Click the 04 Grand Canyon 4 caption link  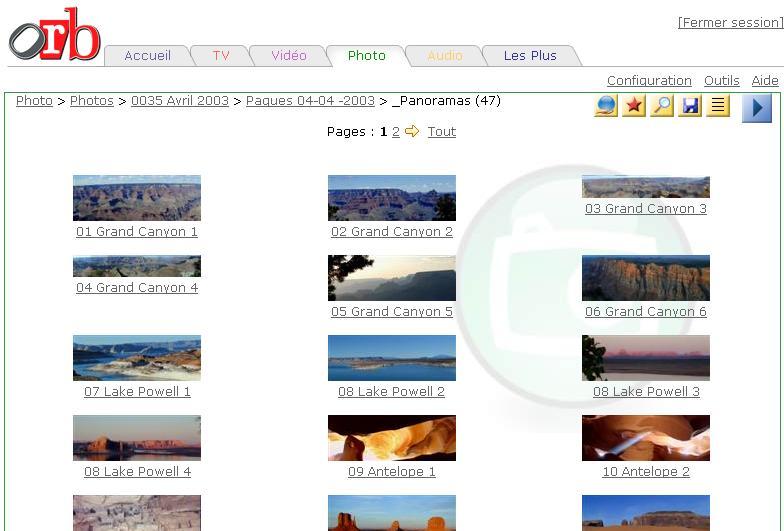point(137,288)
